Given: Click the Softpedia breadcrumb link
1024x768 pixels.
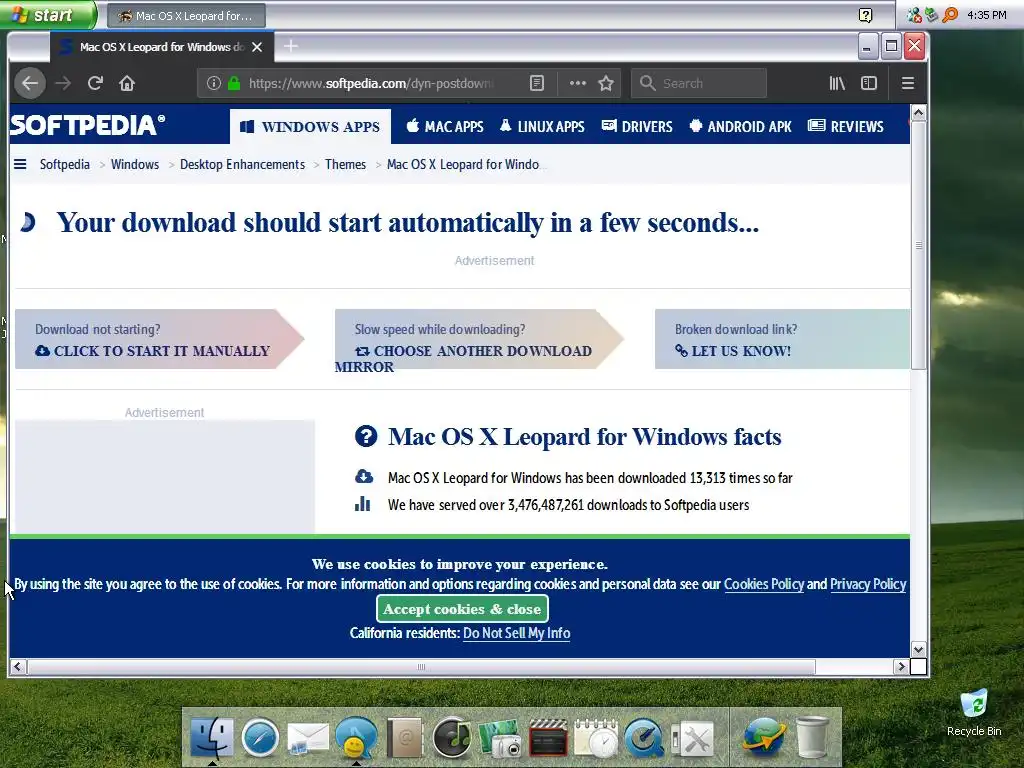Looking at the screenshot, I should coord(65,165).
